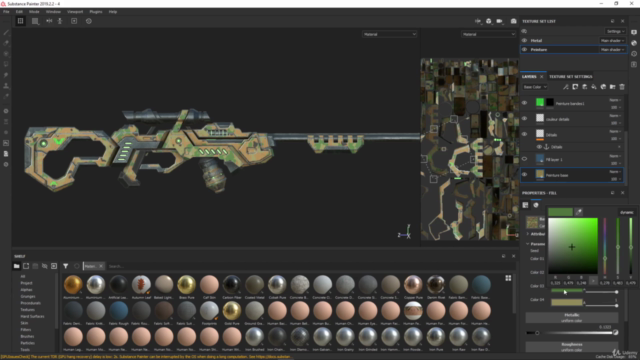
Task: Adjust the hue slider in color picker
Action: [x=604, y=246]
